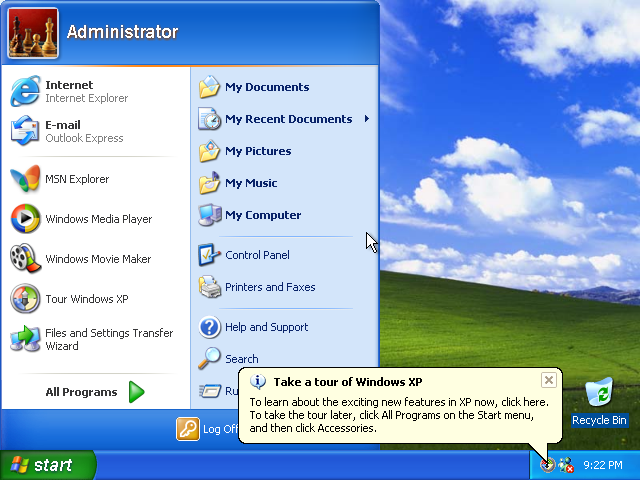
Task: Click 'Take a tour of Windows XP' title
Action: pyautogui.click(x=348, y=382)
